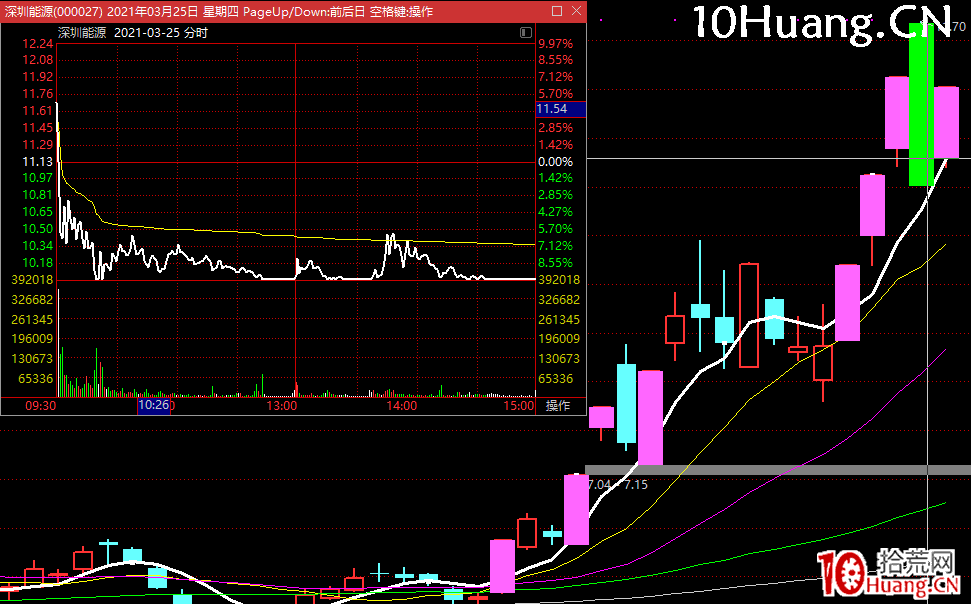Screen dimensions: 971x604
Task: Maximize the 深圳能源 intraday popup window
Action: click(557, 11)
